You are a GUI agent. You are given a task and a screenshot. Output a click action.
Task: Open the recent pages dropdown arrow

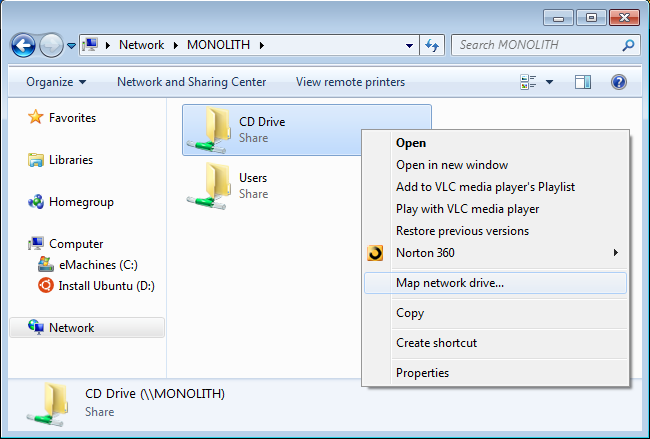coord(71,46)
